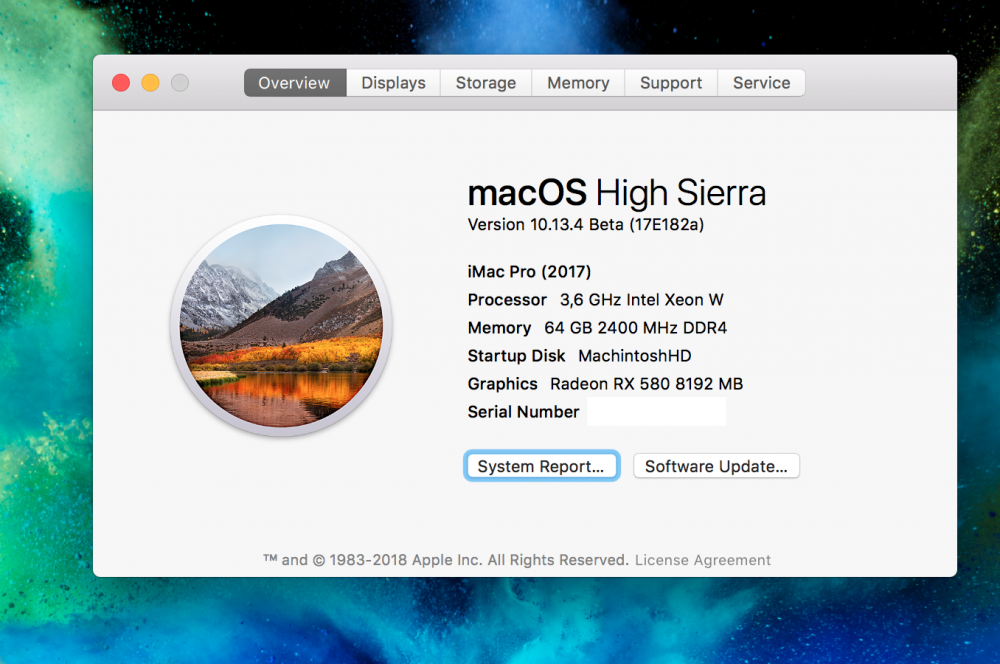Screen dimensions: 1000x664
Task: Click the macOS High Sierra landscape icon
Action: click(281, 326)
